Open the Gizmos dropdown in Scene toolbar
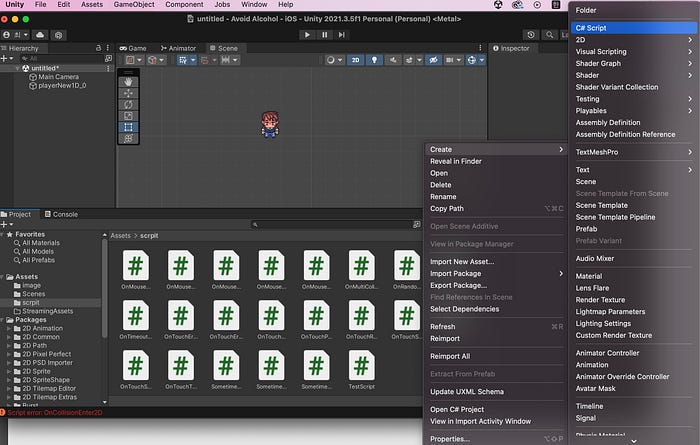 pos(475,60)
